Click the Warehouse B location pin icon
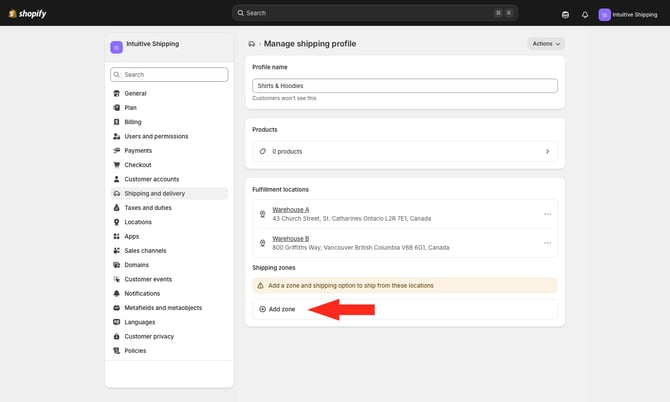This screenshot has height=402, width=670. pos(262,244)
